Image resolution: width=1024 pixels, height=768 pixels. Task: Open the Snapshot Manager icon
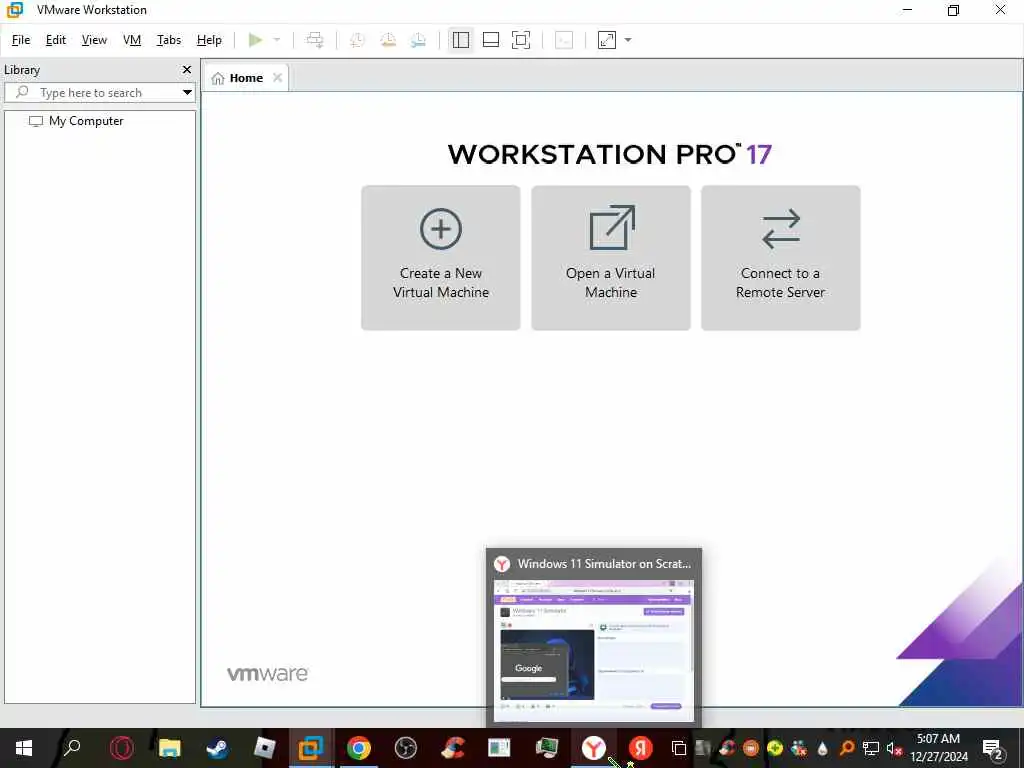[419, 40]
